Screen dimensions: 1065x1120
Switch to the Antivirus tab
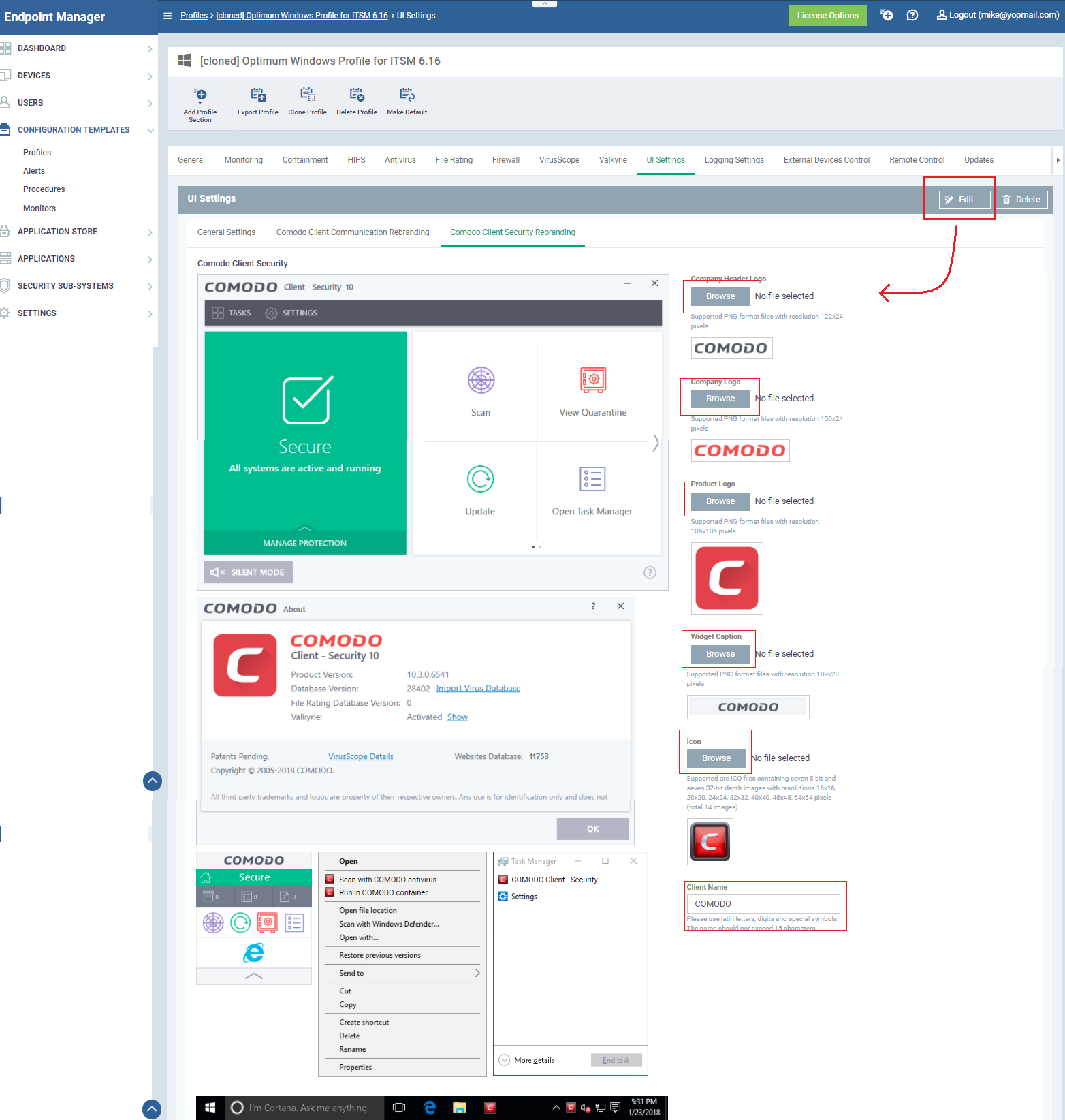(x=400, y=160)
